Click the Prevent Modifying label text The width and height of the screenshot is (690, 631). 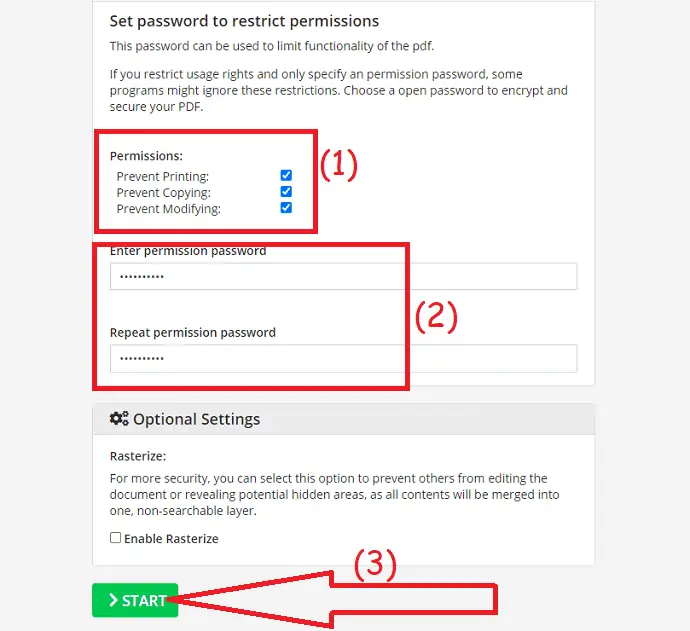pos(168,209)
